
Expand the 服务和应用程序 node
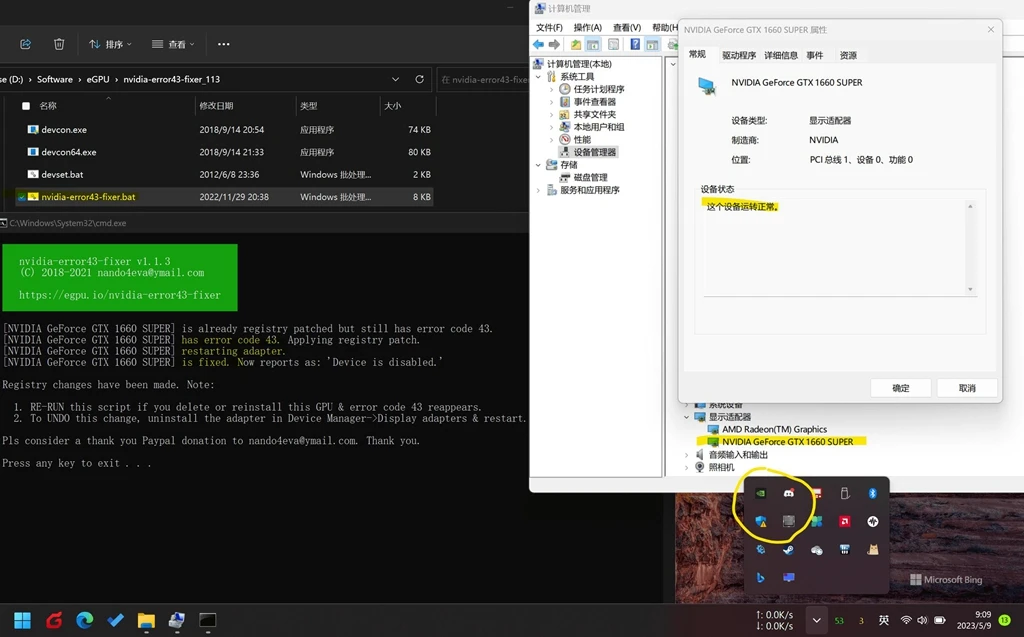pyautogui.click(x=538, y=190)
